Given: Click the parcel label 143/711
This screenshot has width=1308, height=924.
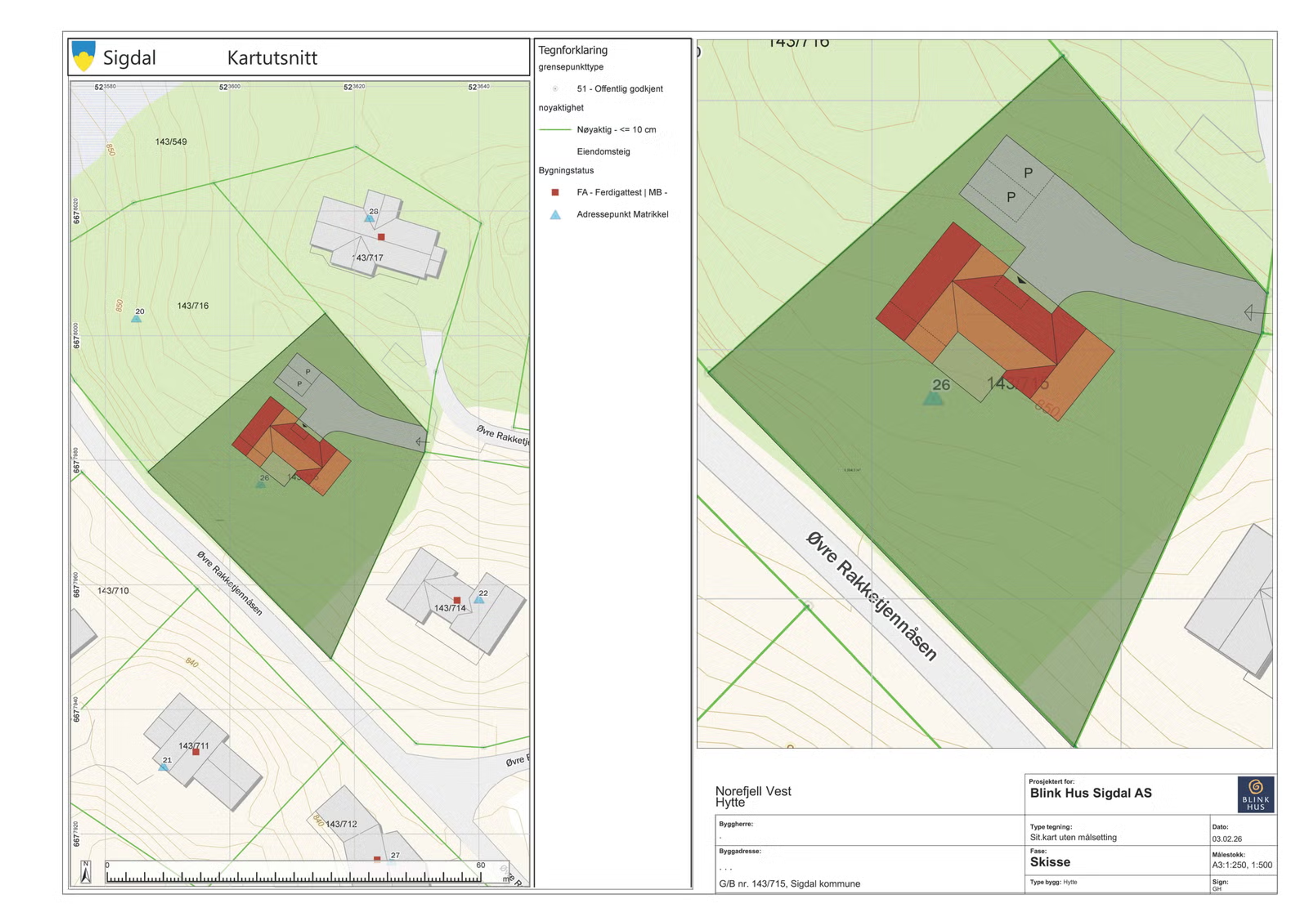Looking at the screenshot, I should [194, 746].
